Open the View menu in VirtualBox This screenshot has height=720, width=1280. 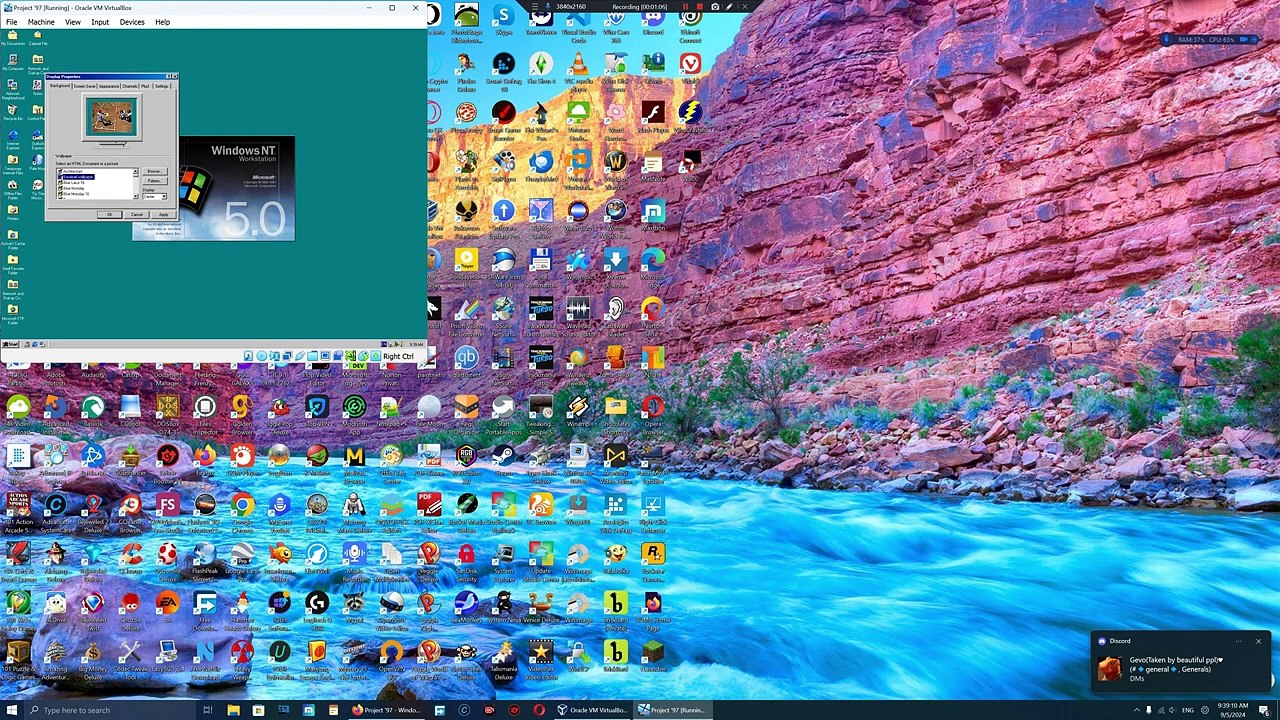point(73,22)
